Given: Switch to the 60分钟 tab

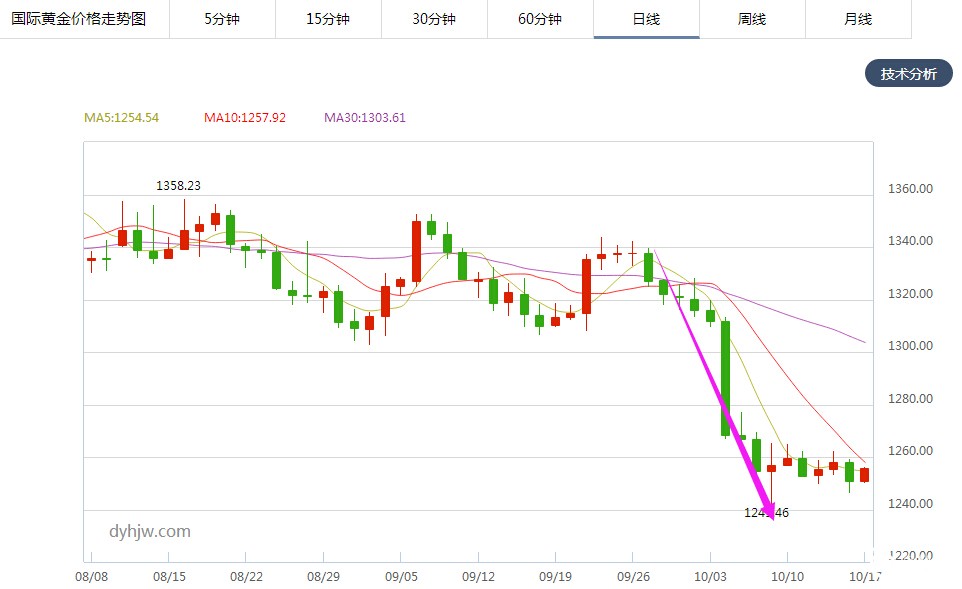Looking at the screenshot, I should 540,19.
